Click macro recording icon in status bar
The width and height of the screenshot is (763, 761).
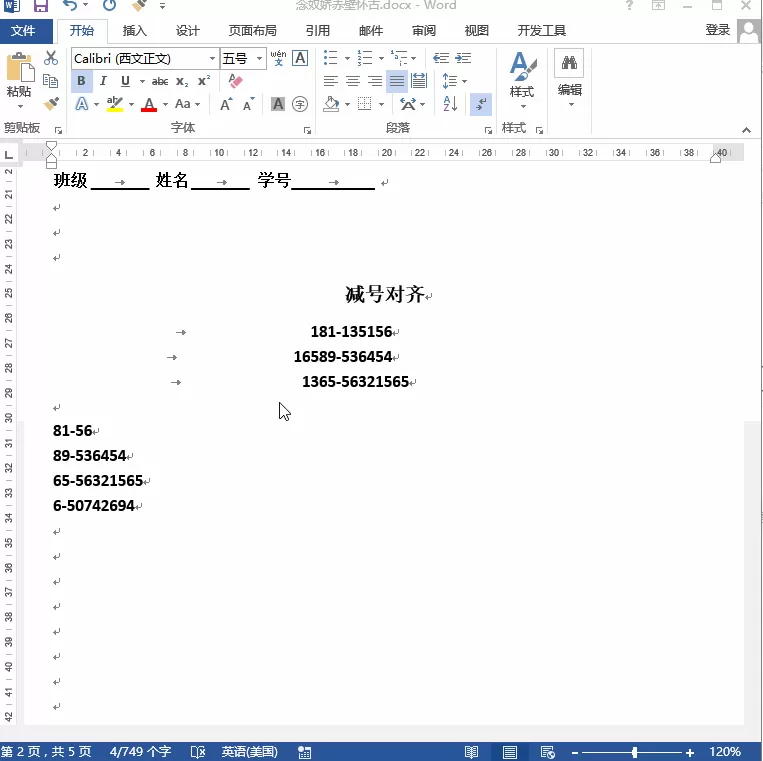coord(305,752)
